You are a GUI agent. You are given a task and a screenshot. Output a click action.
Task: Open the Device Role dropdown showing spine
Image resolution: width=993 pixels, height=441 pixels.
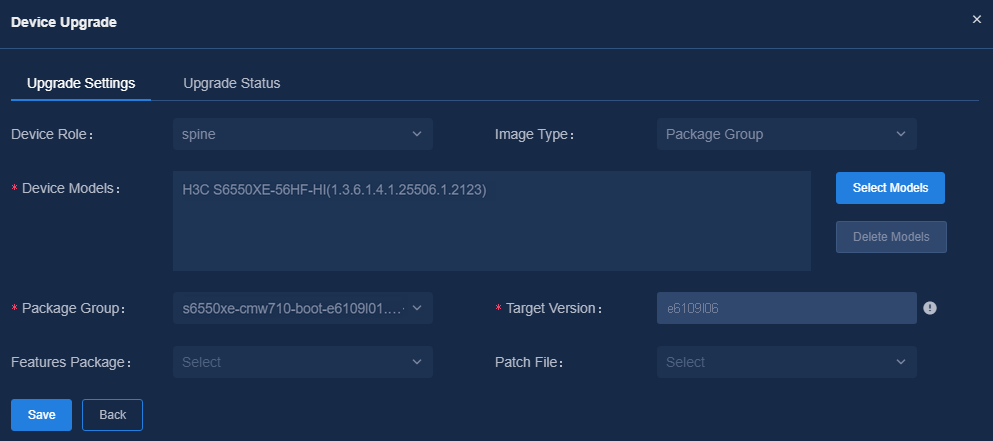303,134
